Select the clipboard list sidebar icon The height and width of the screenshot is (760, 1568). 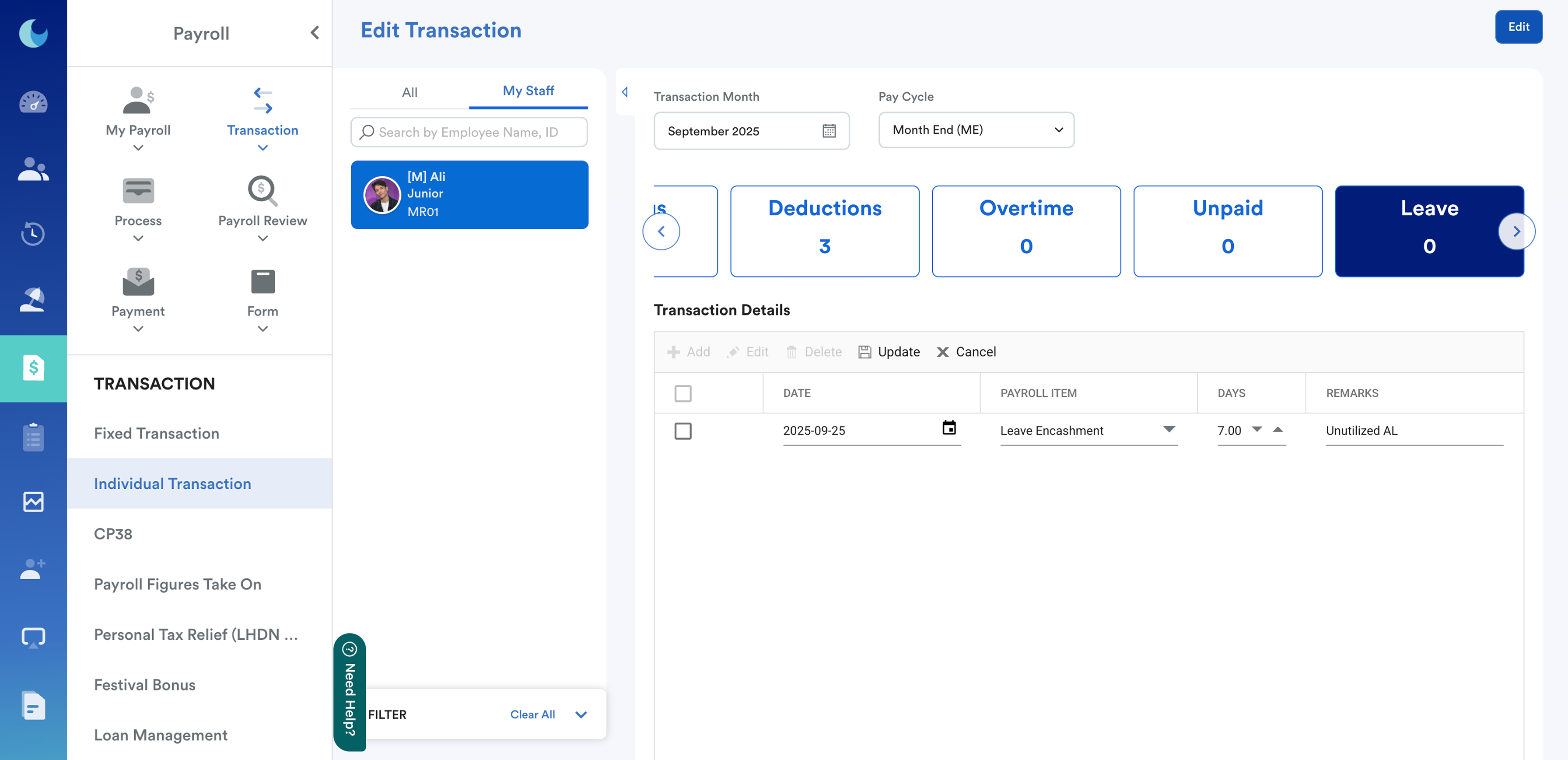pyautogui.click(x=33, y=437)
